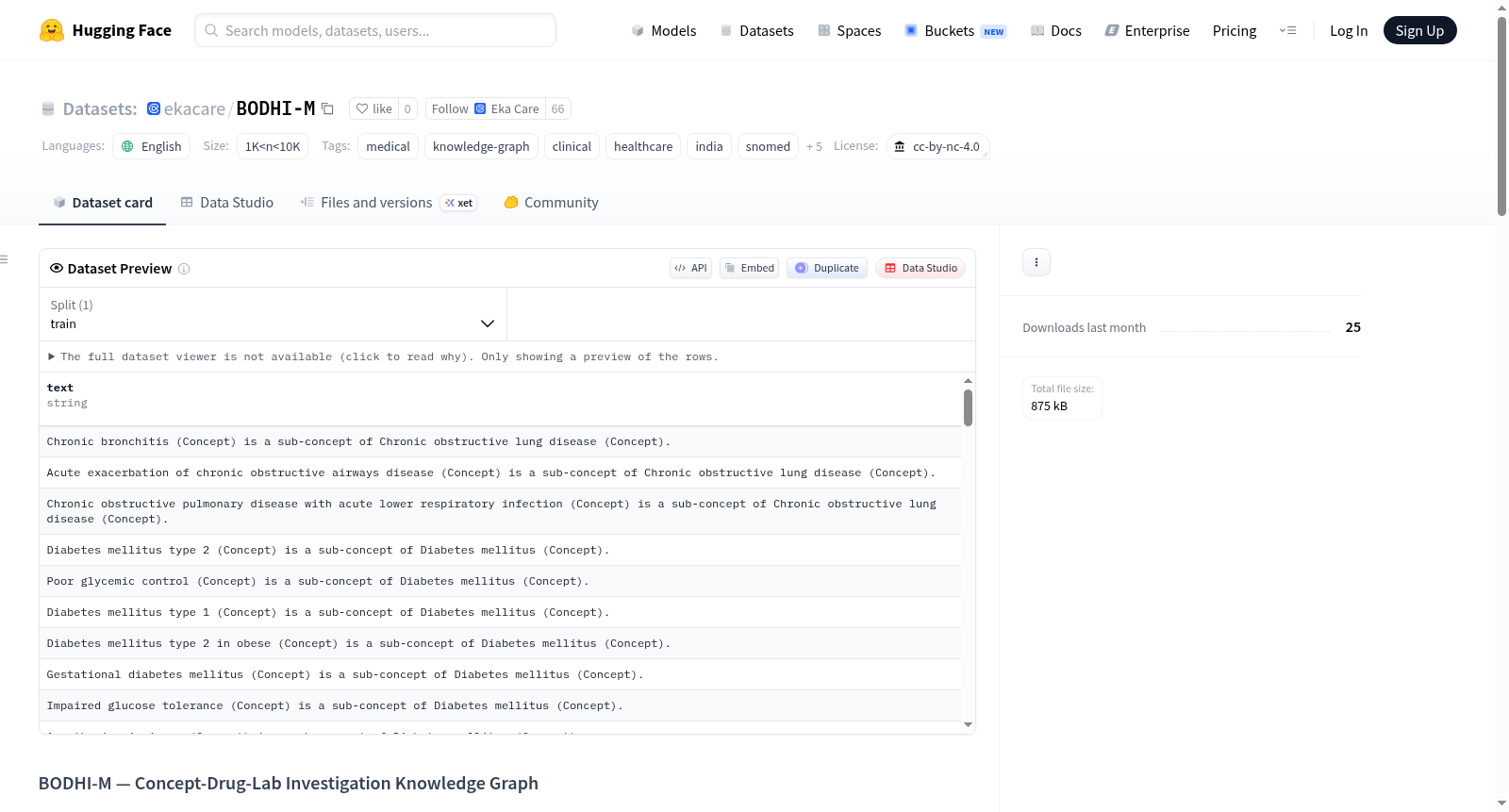This screenshot has width=1509, height=812.
Task: Click the Sign Up button
Action: coord(1419,30)
